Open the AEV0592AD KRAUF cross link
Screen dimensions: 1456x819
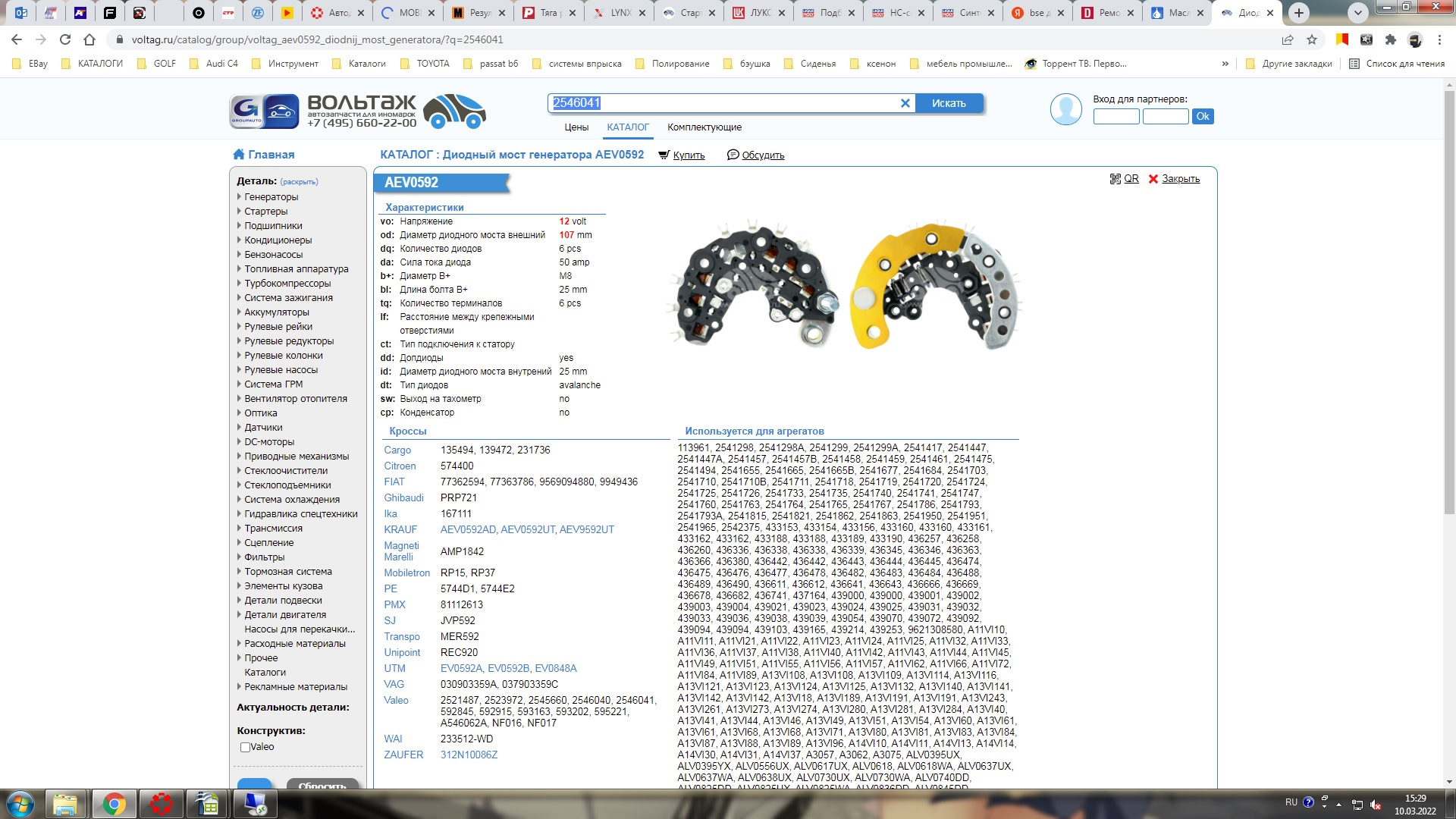tap(468, 530)
